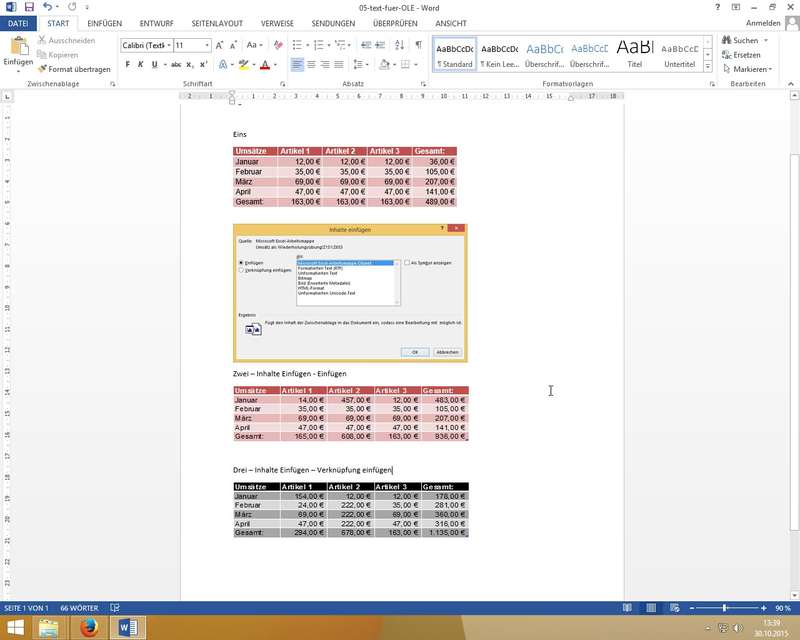Click the Ersetzen button
This screenshot has width=800, height=640.
click(x=746, y=55)
